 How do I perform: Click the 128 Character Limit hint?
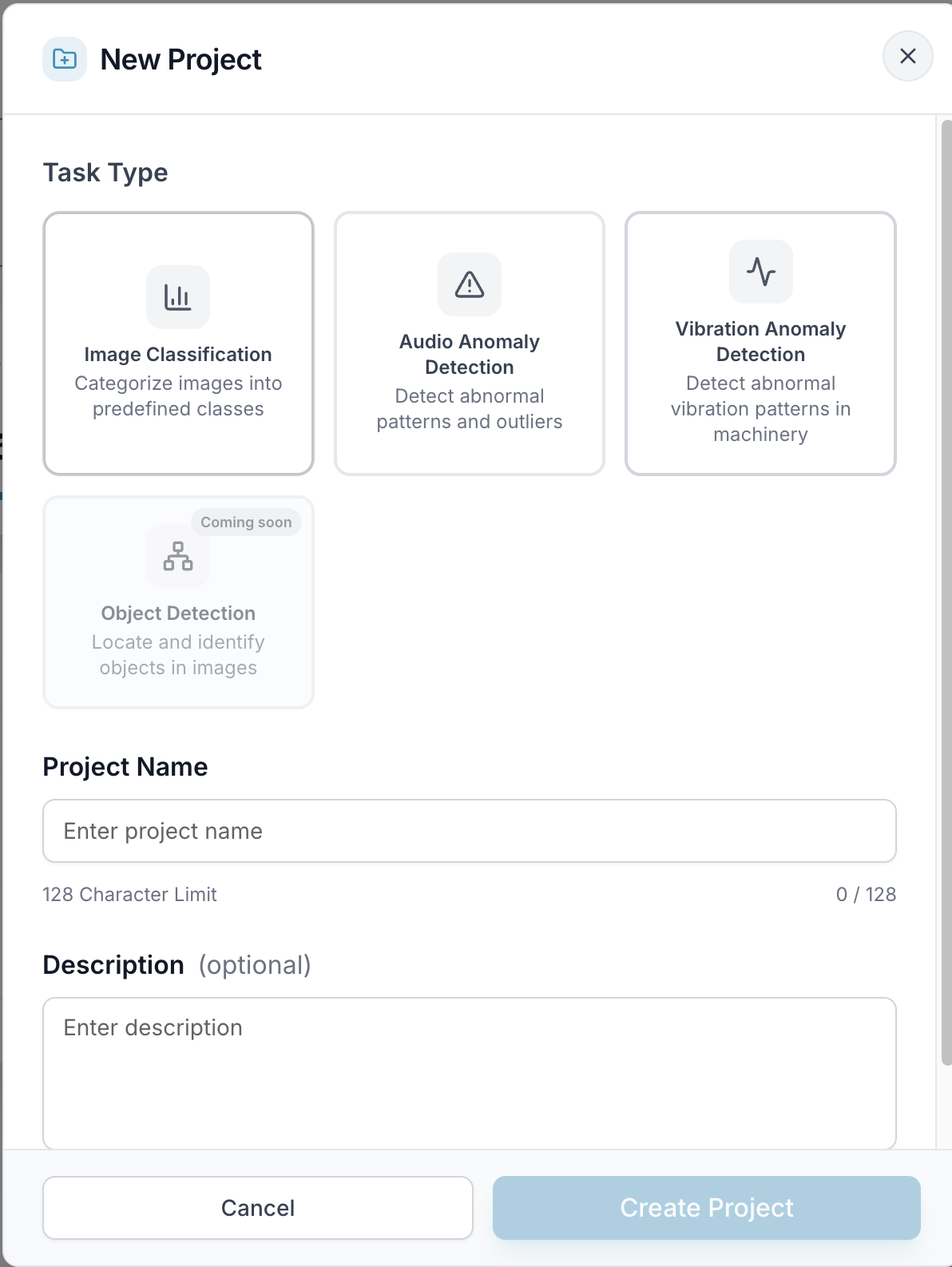pyautogui.click(x=129, y=895)
